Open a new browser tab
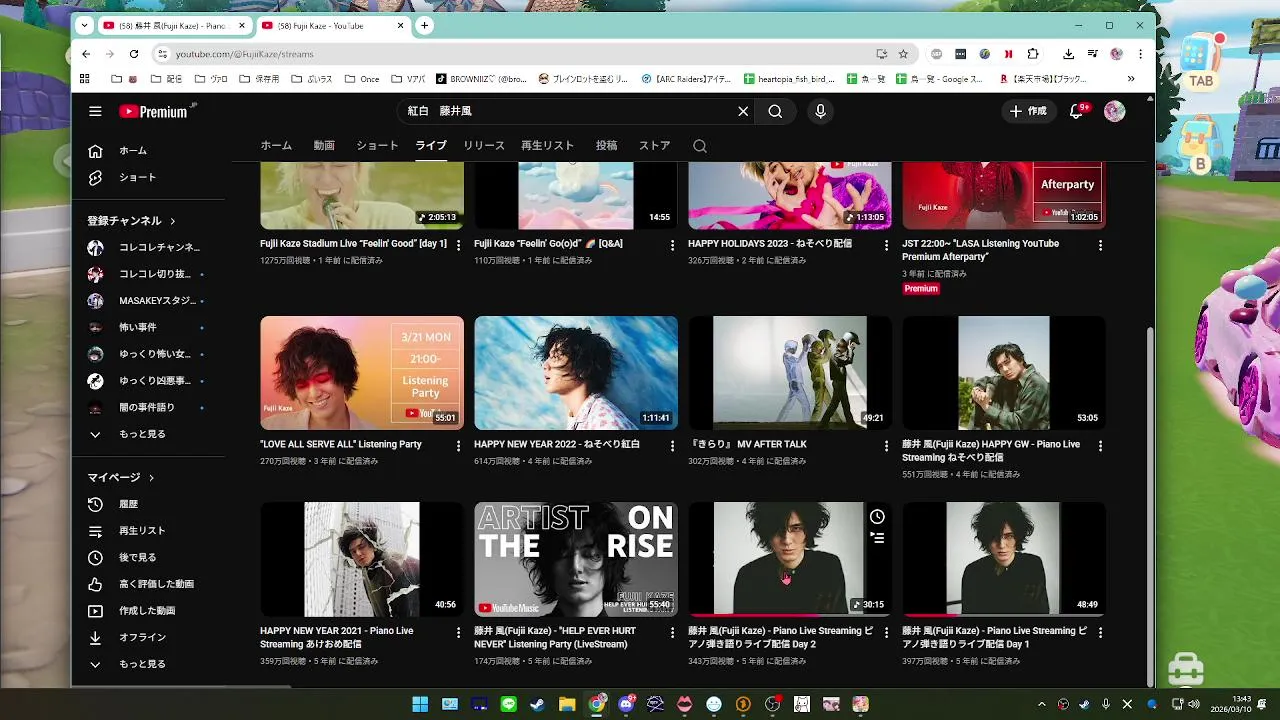 coord(425,25)
